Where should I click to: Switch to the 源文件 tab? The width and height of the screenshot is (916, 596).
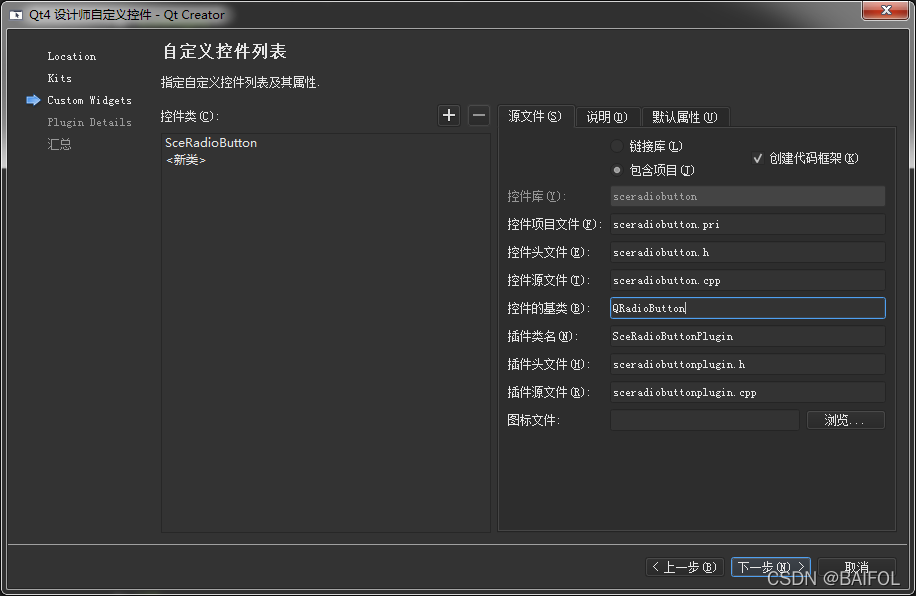coord(535,116)
